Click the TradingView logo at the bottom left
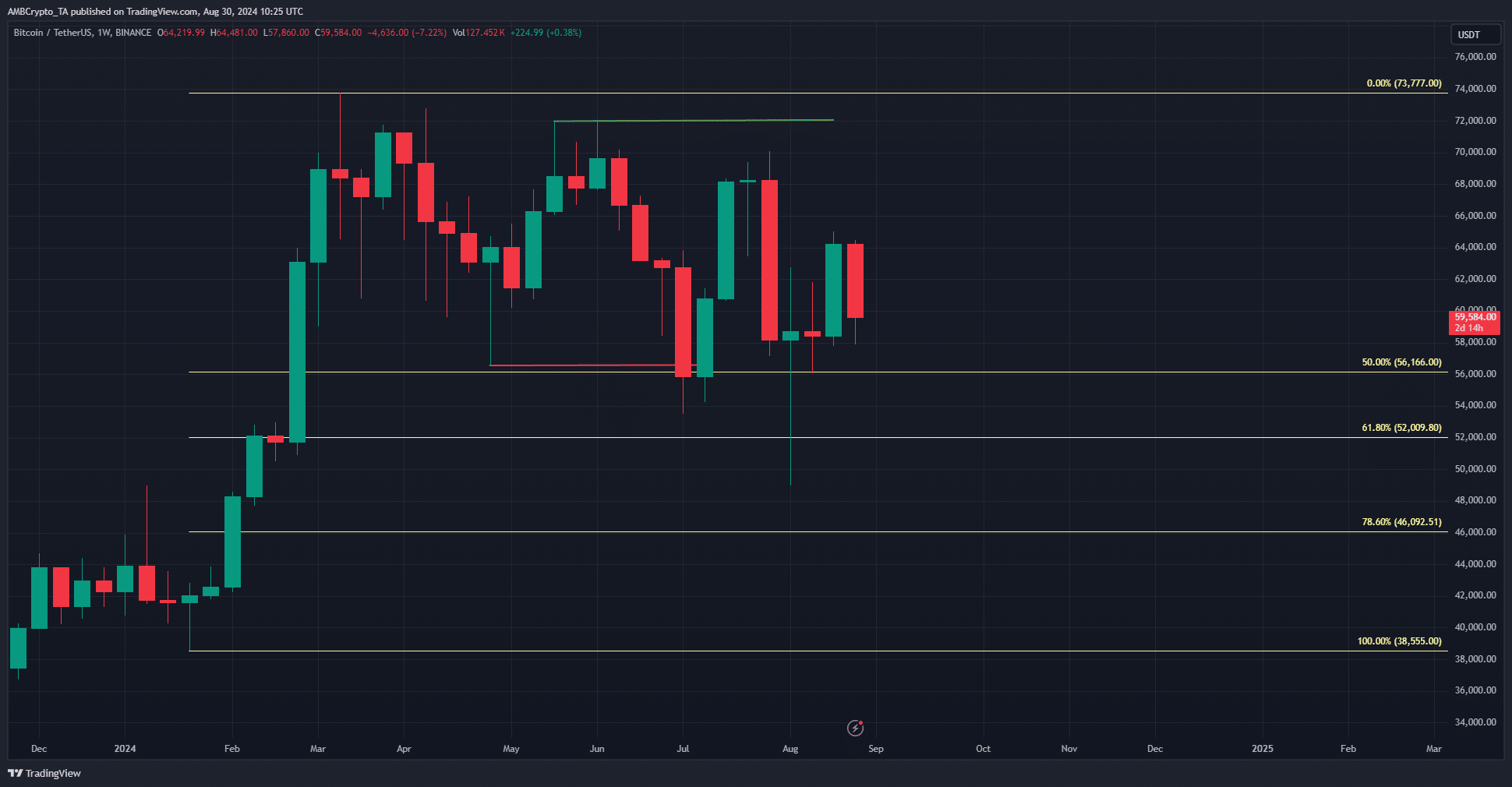Screen dimensions: 1512x787 coord(44,773)
